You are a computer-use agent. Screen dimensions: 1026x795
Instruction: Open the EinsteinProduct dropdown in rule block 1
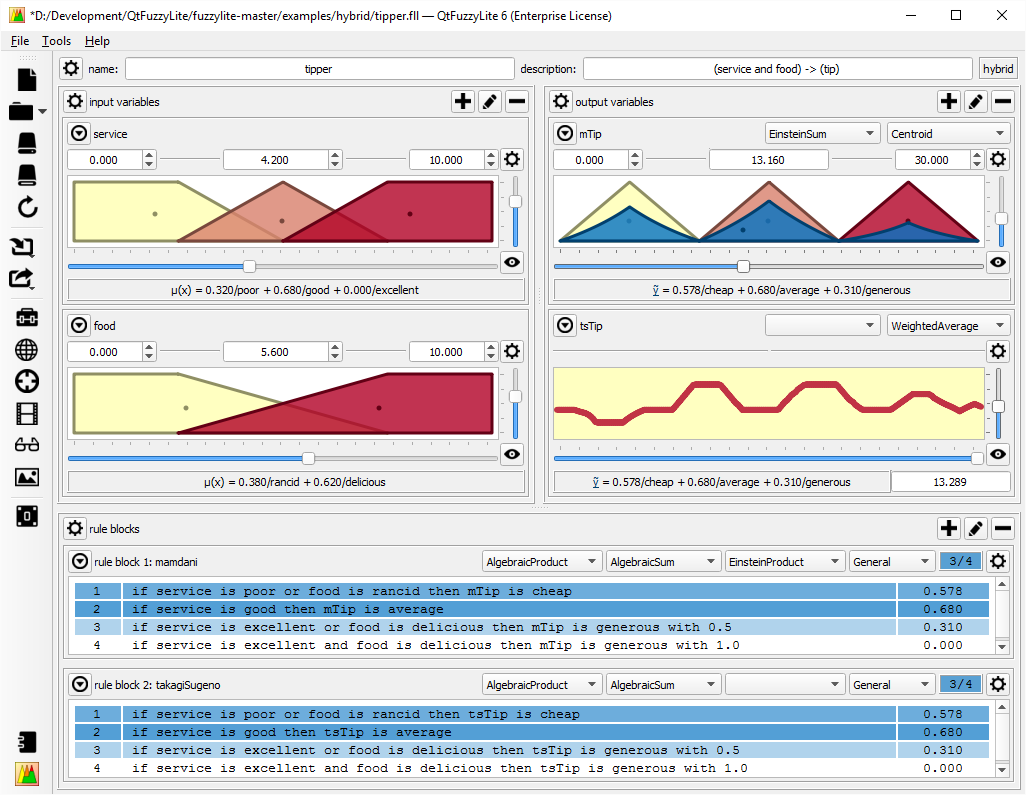coord(783,561)
